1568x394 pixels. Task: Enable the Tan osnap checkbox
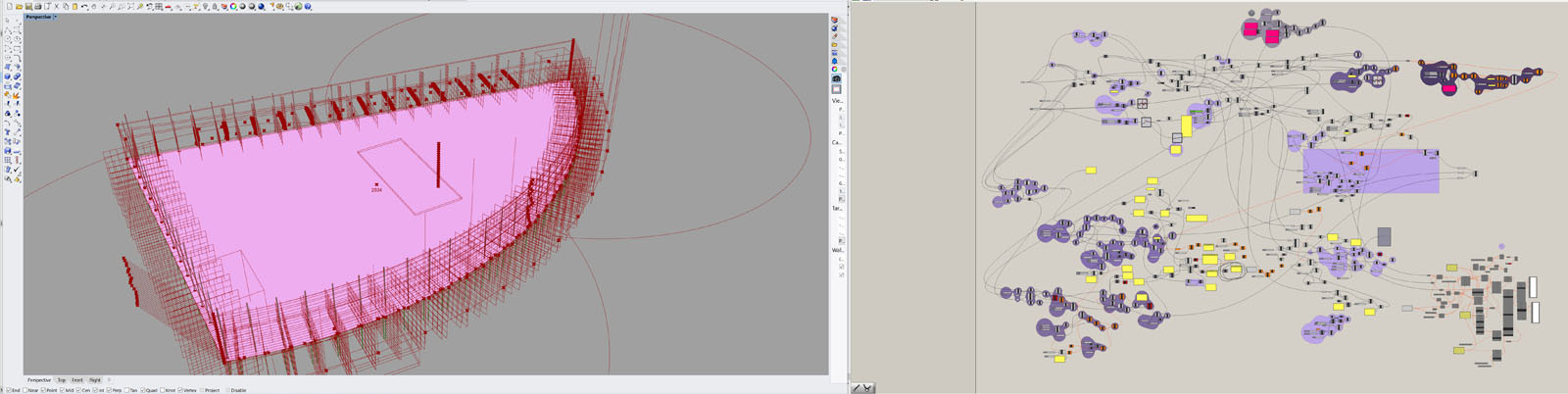(x=127, y=390)
